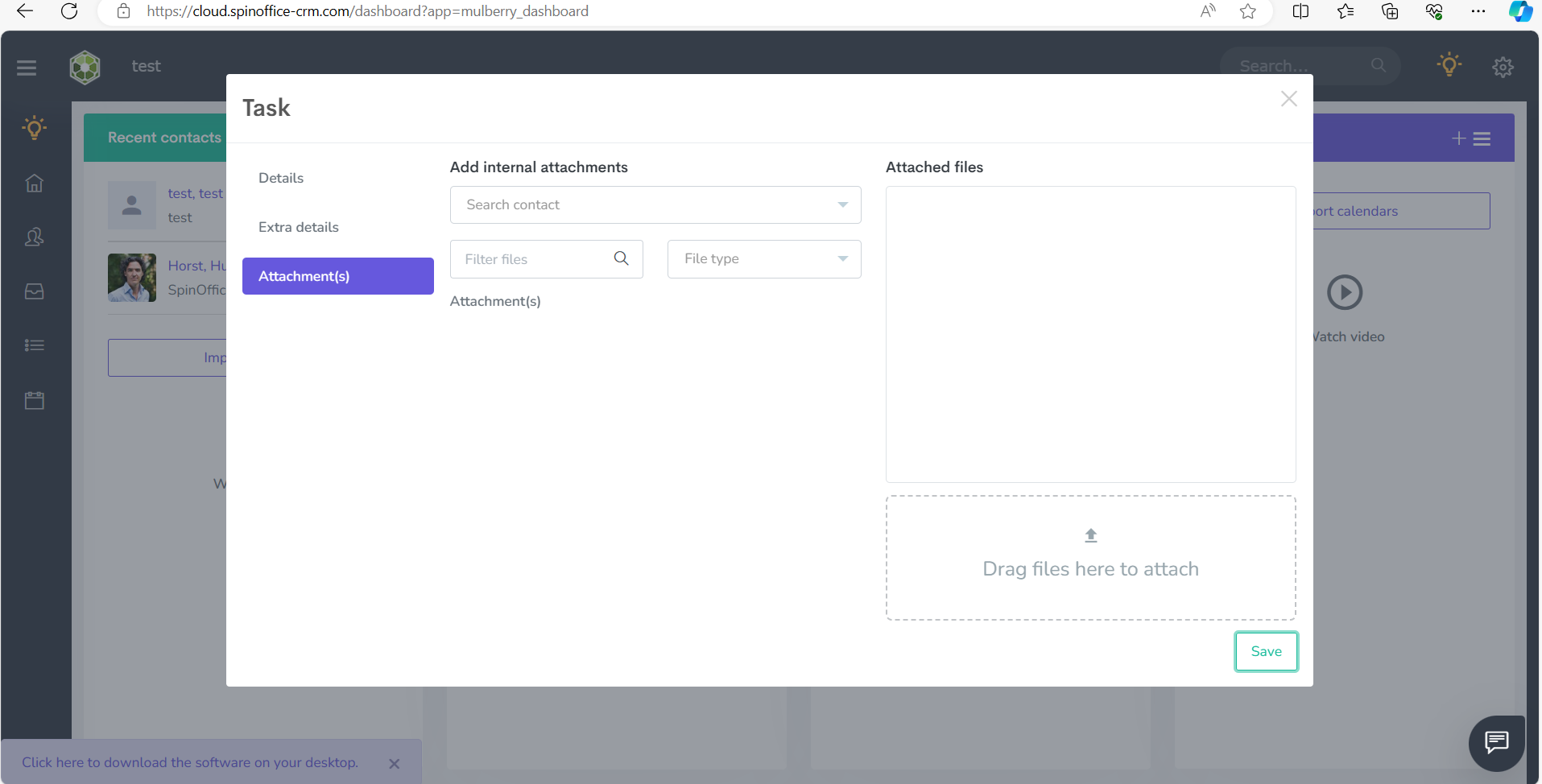Open Horst contact photo thumbnail
The width and height of the screenshot is (1542, 784).
coord(132,278)
